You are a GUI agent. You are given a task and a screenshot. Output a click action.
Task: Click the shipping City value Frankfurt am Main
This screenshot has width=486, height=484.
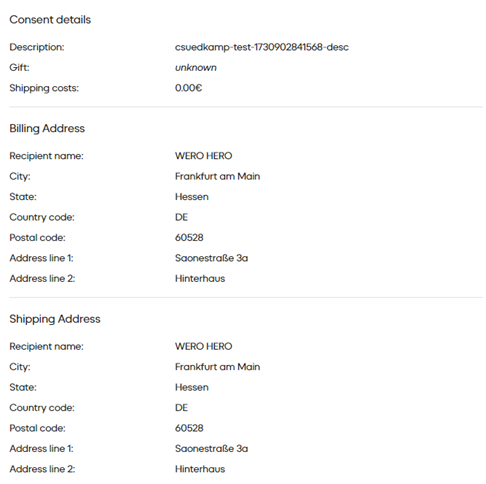(x=217, y=367)
